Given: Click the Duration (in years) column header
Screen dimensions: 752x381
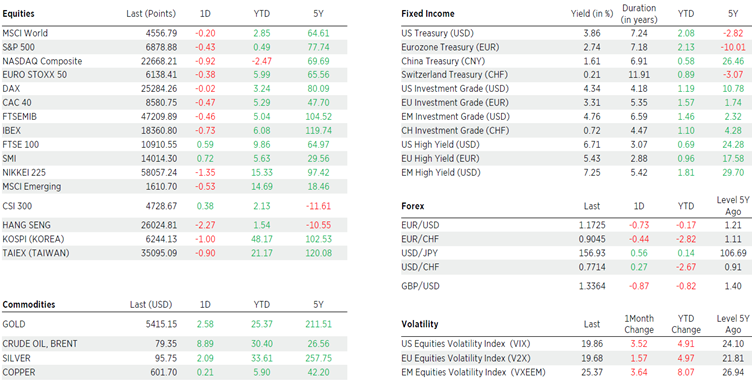Looking at the screenshot, I should pyautogui.click(x=639, y=14).
